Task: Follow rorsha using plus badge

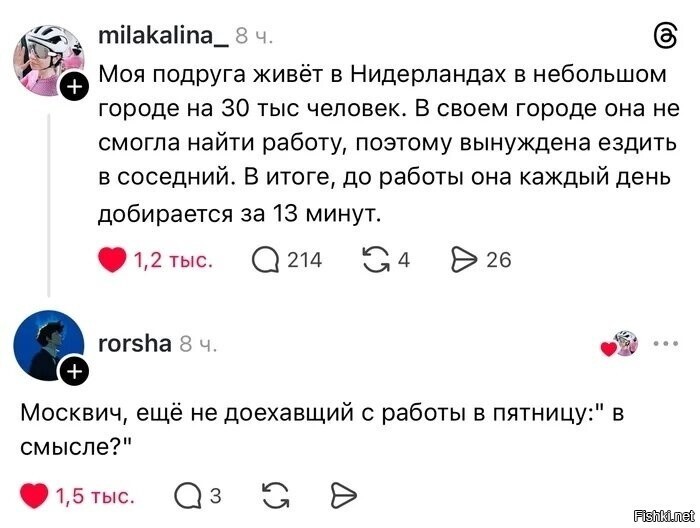Action: pyautogui.click(x=75, y=374)
